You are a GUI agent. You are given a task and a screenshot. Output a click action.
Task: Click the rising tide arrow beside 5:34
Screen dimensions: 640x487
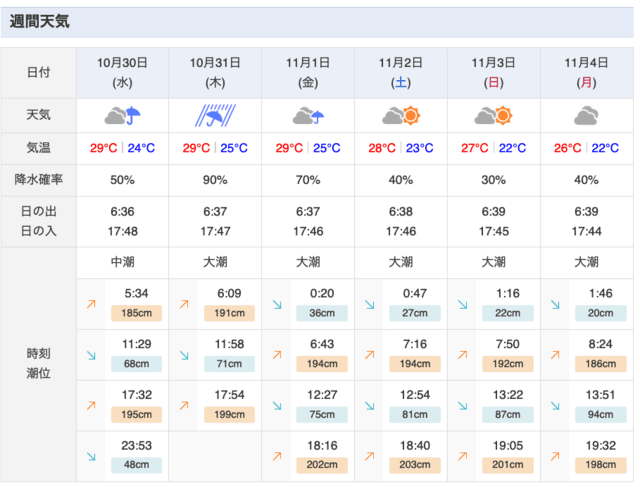click(x=91, y=304)
